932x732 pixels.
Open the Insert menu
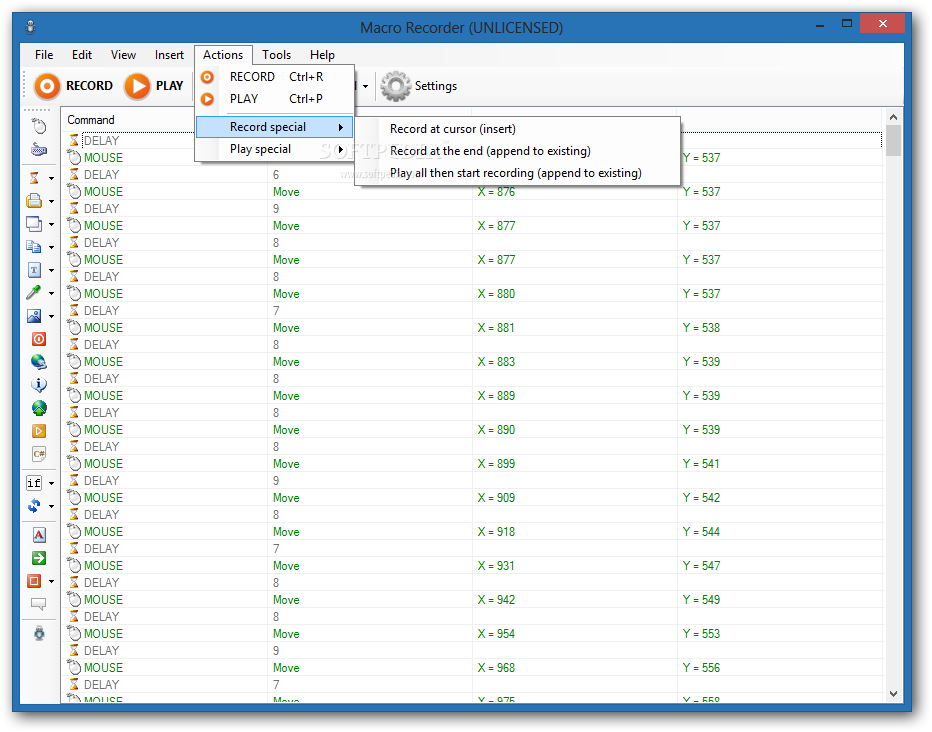click(x=169, y=55)
